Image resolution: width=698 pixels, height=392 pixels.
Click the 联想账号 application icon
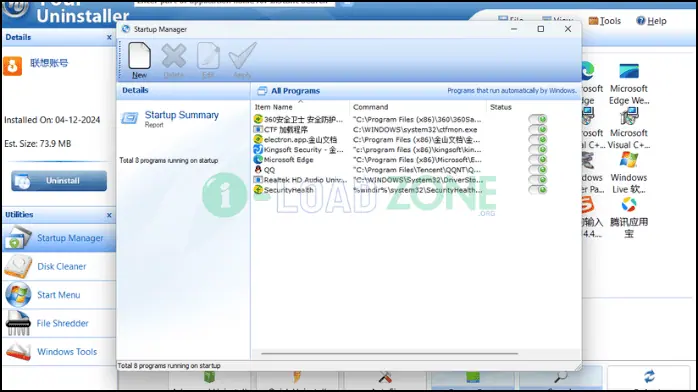click(13, 66)
